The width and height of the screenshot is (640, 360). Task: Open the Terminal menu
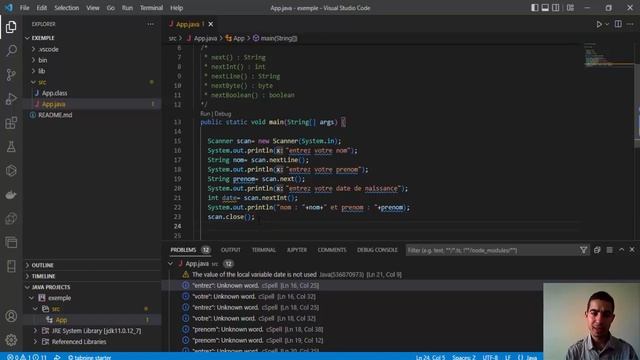click(151, 8)
